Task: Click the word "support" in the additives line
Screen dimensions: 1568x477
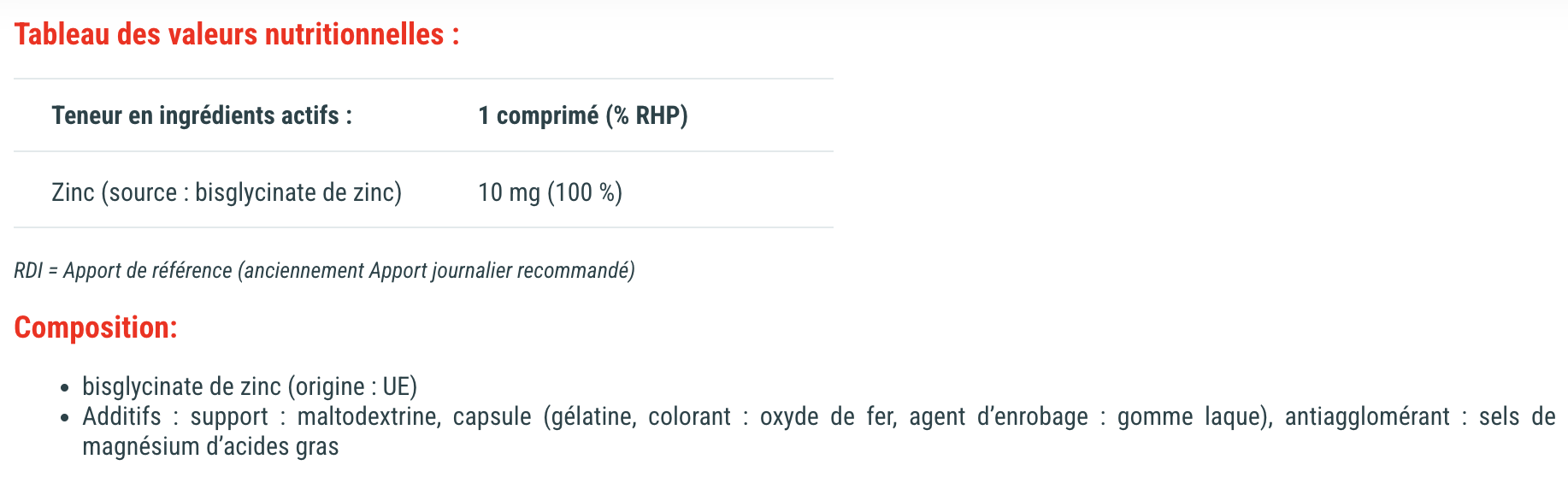Action: click(x=229, y=416)
